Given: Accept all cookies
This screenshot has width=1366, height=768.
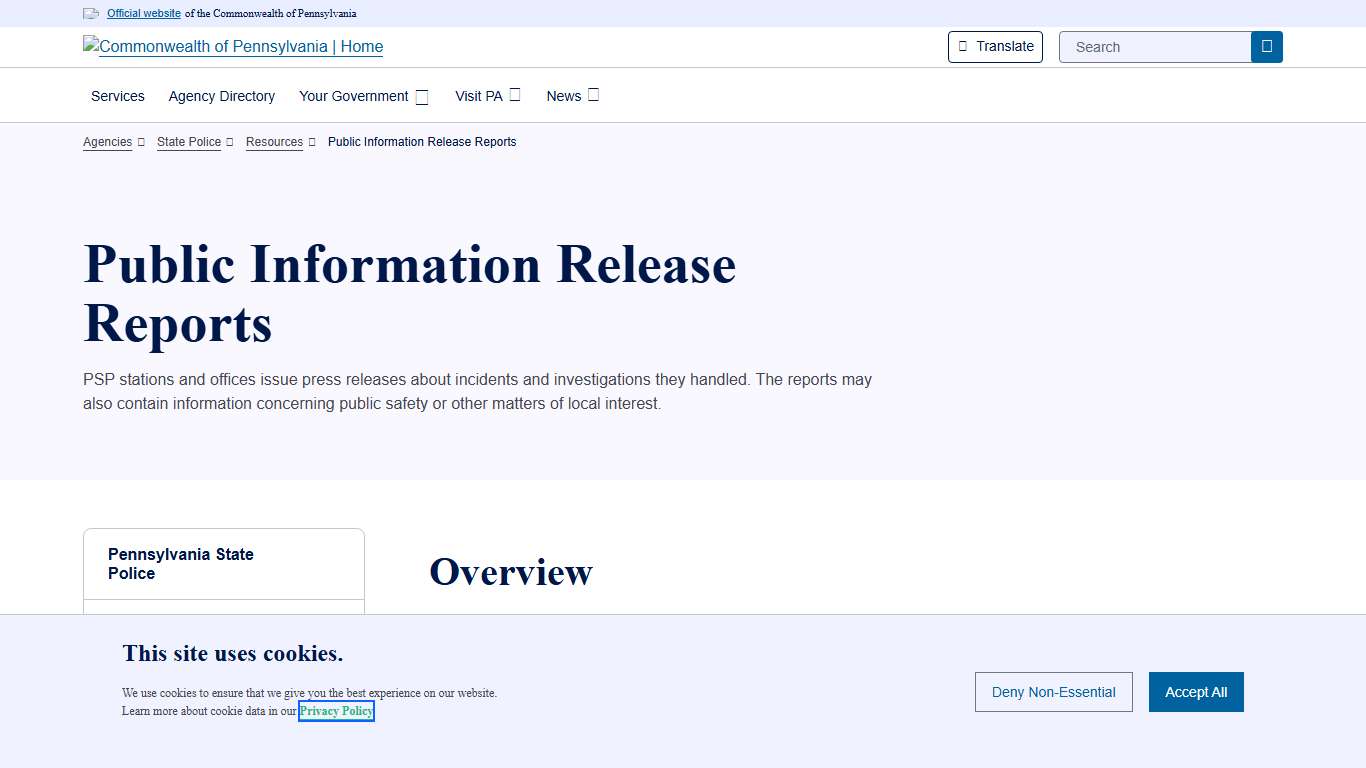Looking at the screenshot, I should pos(1196,691).
